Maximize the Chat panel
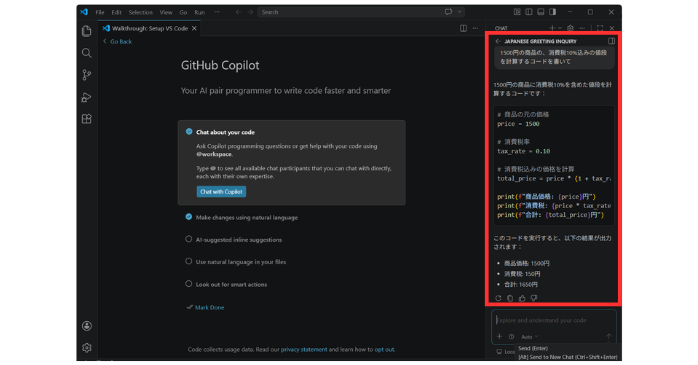698x365 pixels. tap(600, 28)
